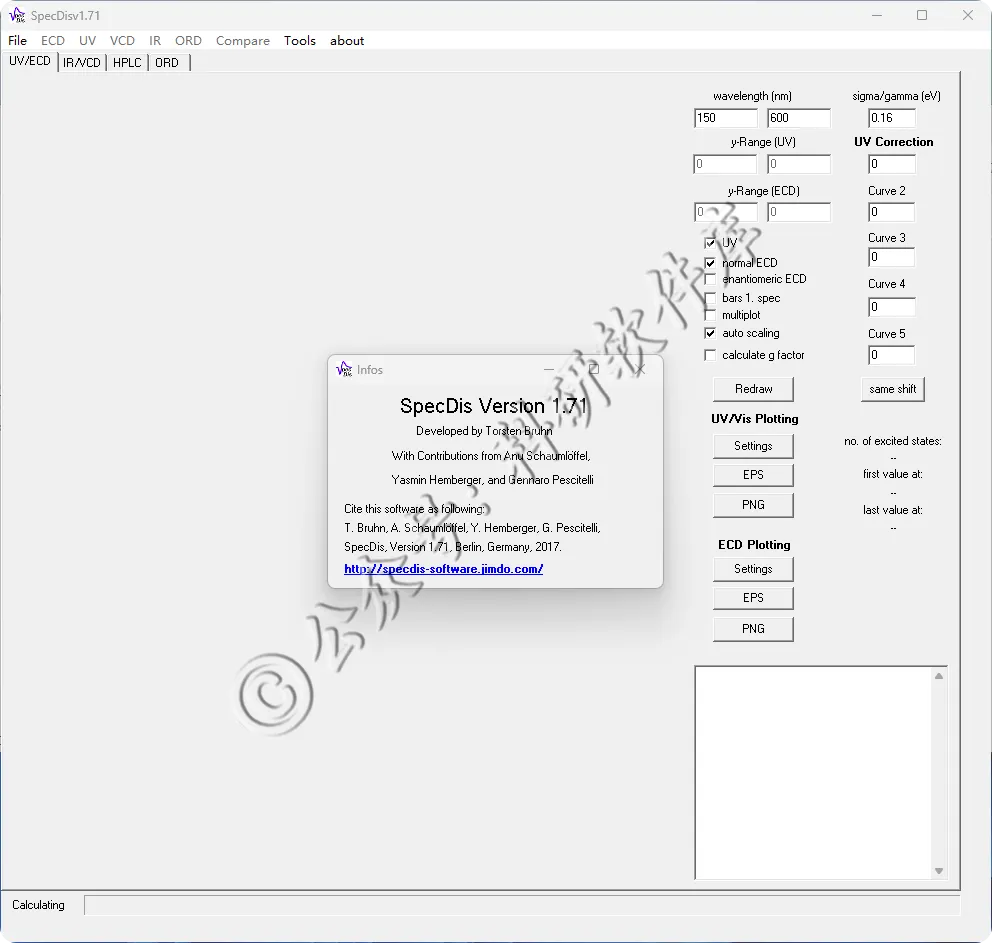Click the wavelength minimum field showing 150
This screenshot has height=943, width=992.
726,118
